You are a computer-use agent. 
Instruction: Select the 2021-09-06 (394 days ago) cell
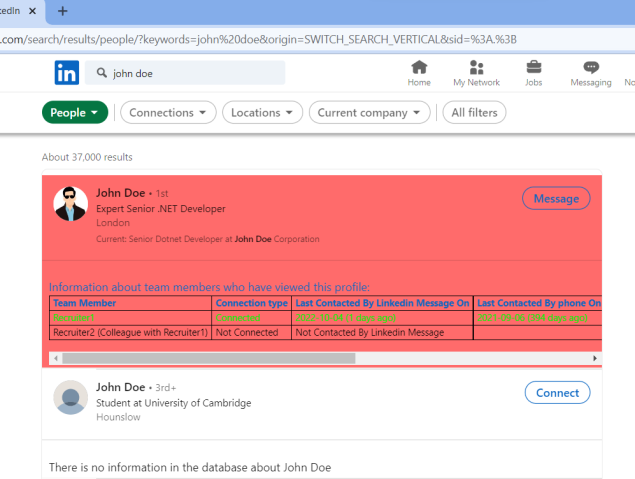tap(538, 318)
